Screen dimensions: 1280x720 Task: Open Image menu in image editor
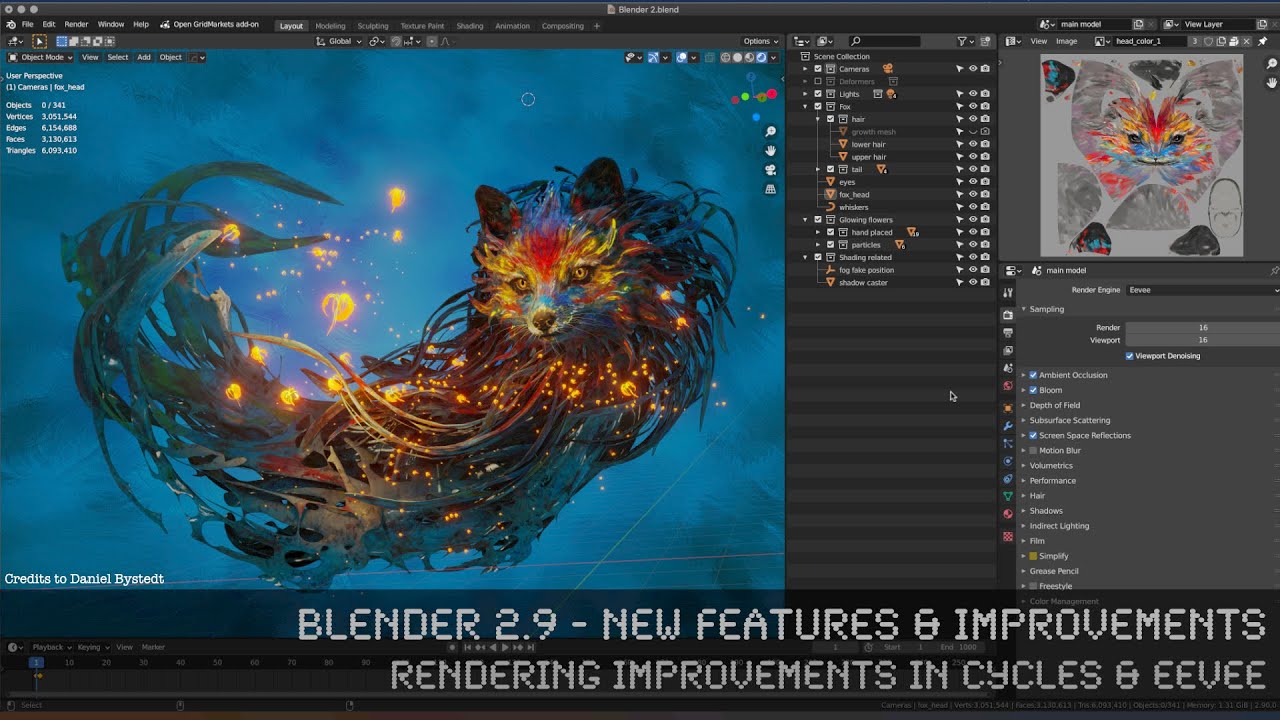[x=1067, y=41]
